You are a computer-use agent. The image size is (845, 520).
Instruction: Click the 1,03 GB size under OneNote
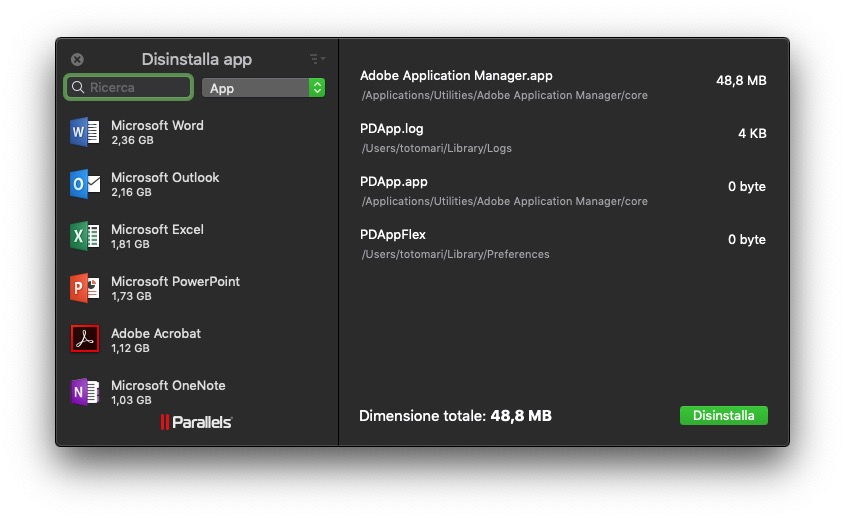click(131, 400)
